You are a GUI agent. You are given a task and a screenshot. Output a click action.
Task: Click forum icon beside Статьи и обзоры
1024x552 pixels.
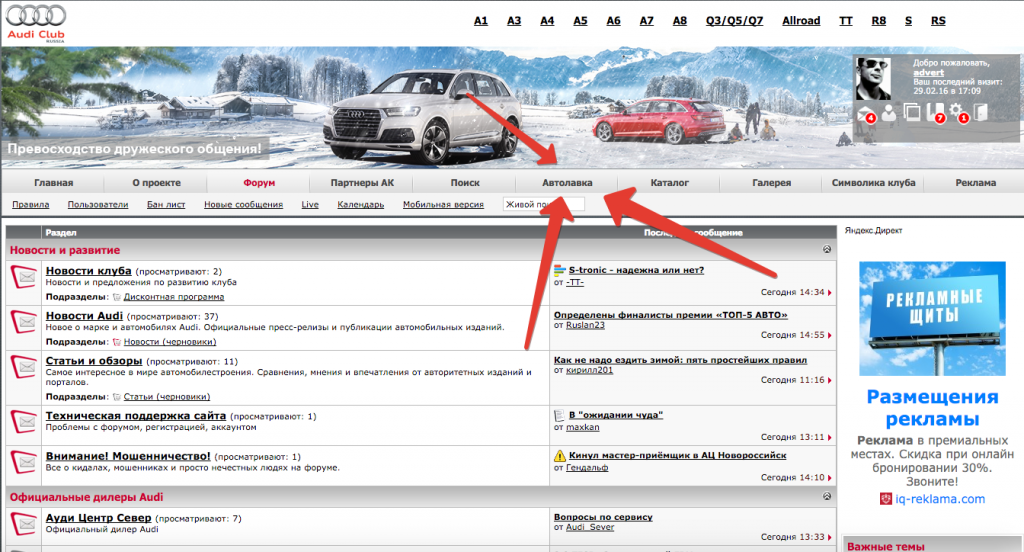pos(24,367)
